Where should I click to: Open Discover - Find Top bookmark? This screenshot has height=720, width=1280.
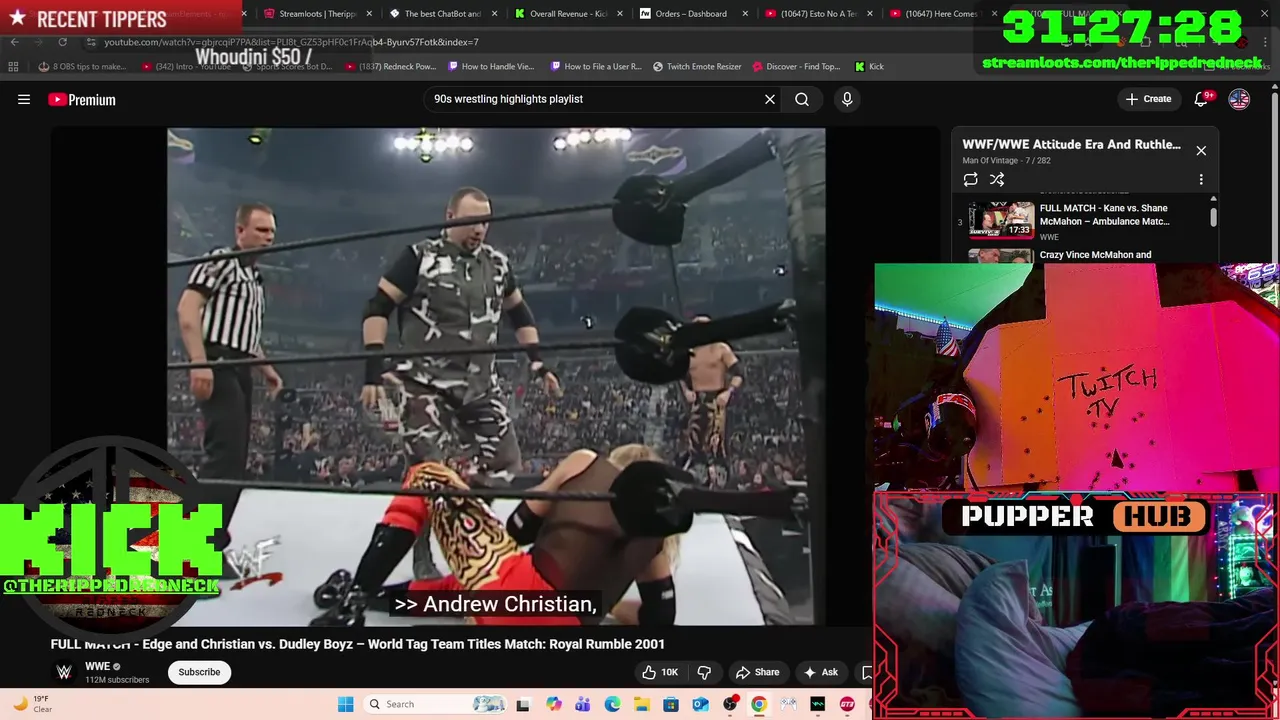coord(796,67)
